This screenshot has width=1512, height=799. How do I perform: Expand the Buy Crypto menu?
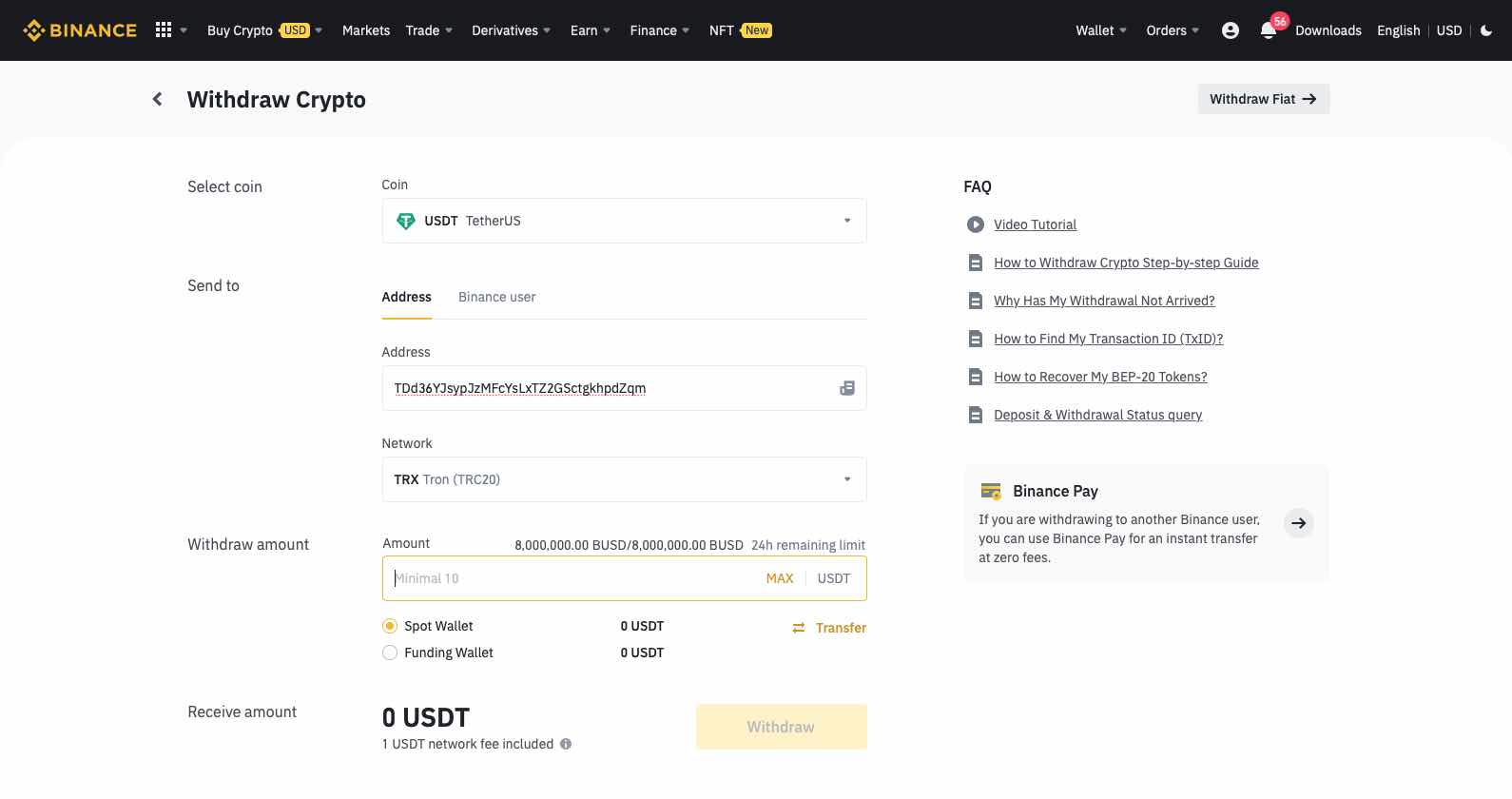click(x=264, y=30)
